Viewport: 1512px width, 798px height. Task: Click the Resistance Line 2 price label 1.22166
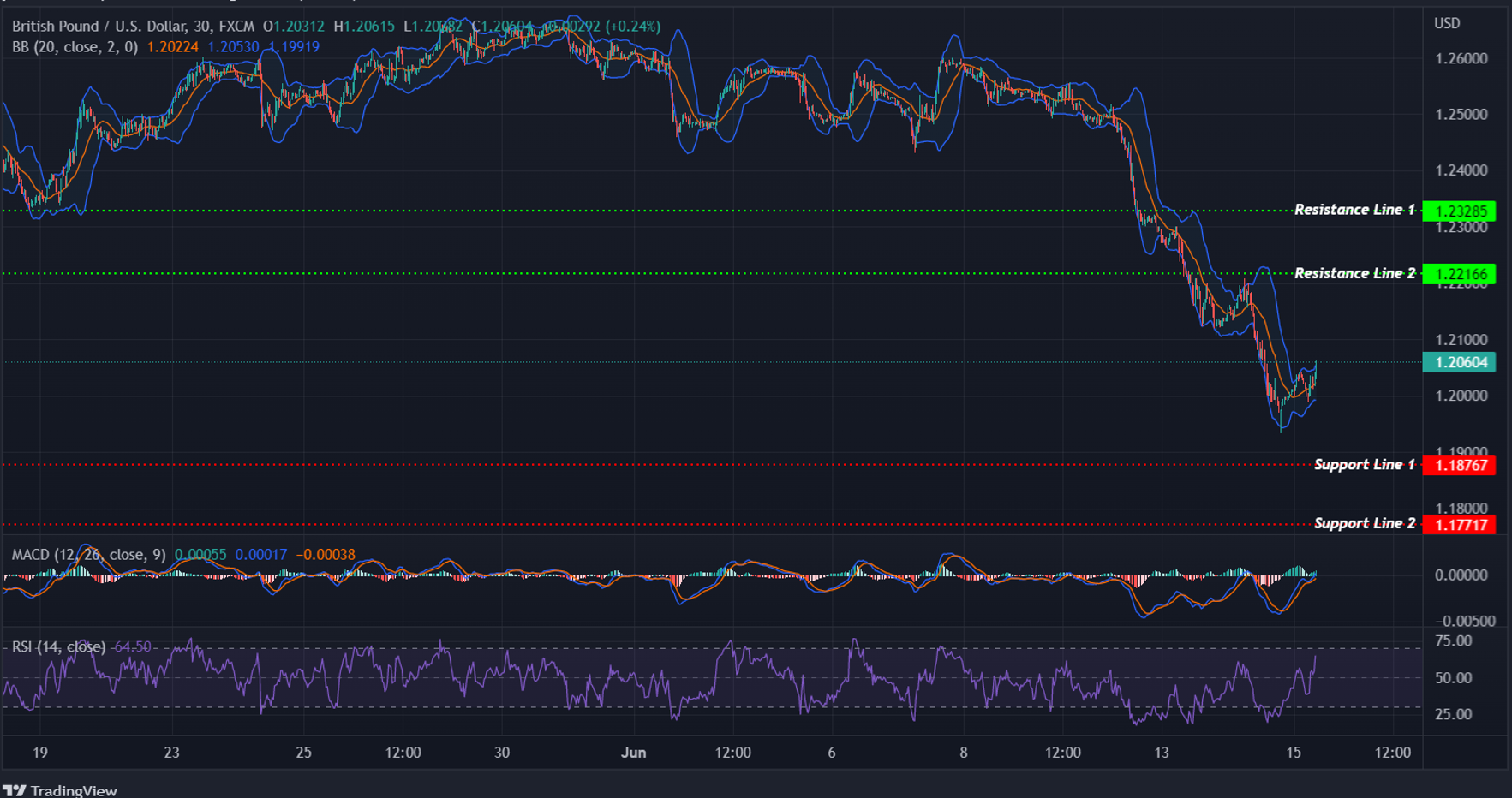point(1460,273)
